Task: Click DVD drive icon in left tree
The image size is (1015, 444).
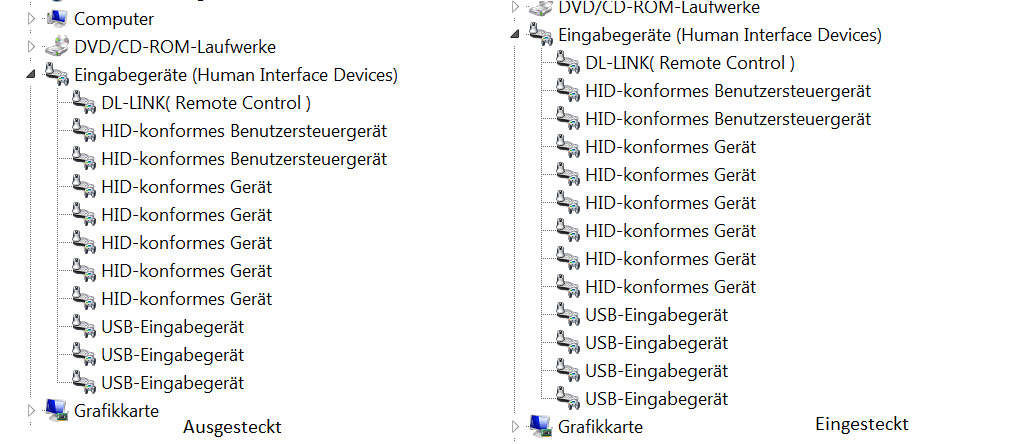Action: click(56, 47)
